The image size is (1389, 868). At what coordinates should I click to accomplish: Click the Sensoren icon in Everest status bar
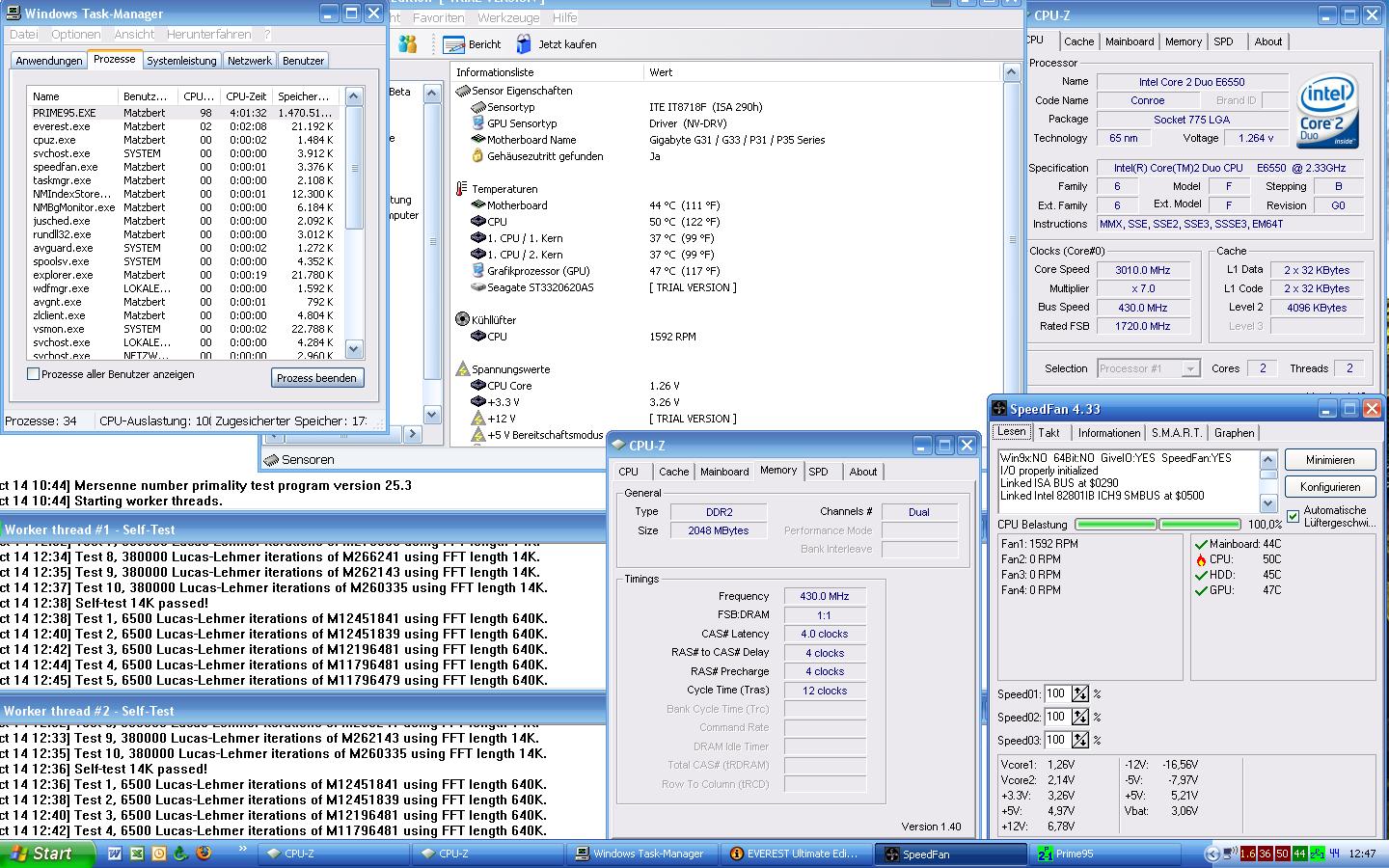click(271, 460)
